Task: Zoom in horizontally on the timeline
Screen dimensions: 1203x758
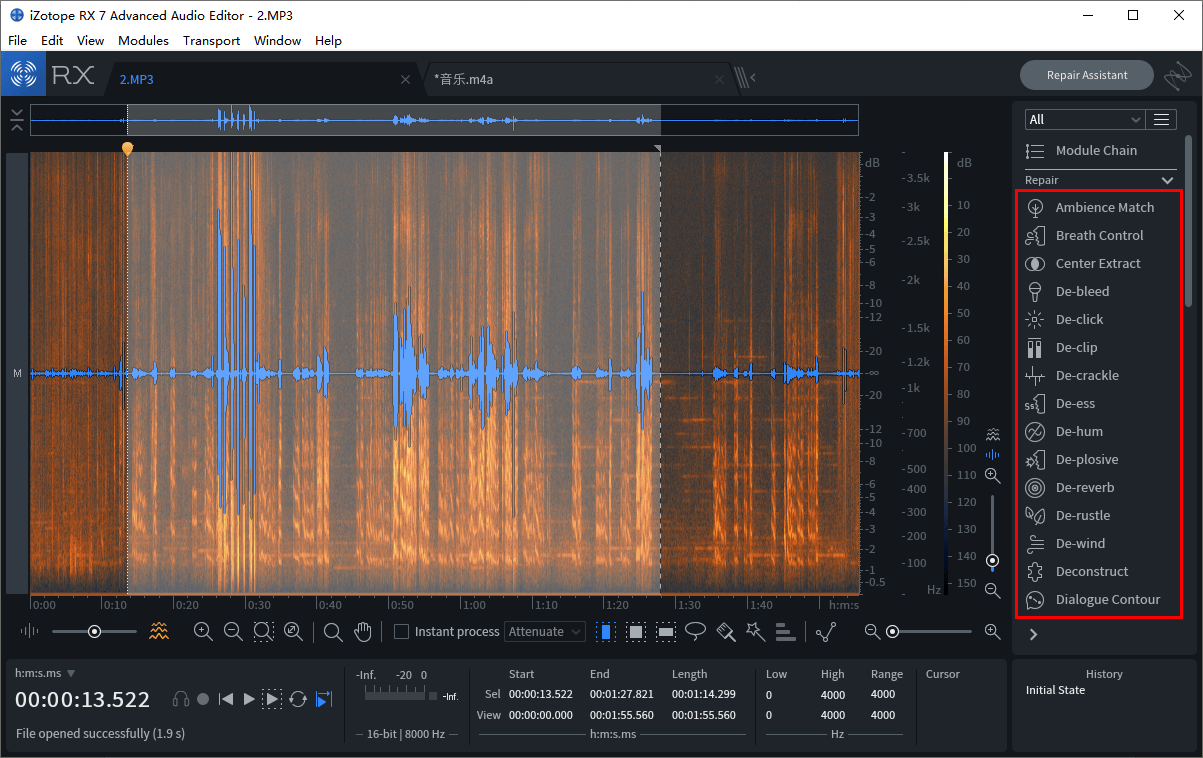Action: coord(203,631)
